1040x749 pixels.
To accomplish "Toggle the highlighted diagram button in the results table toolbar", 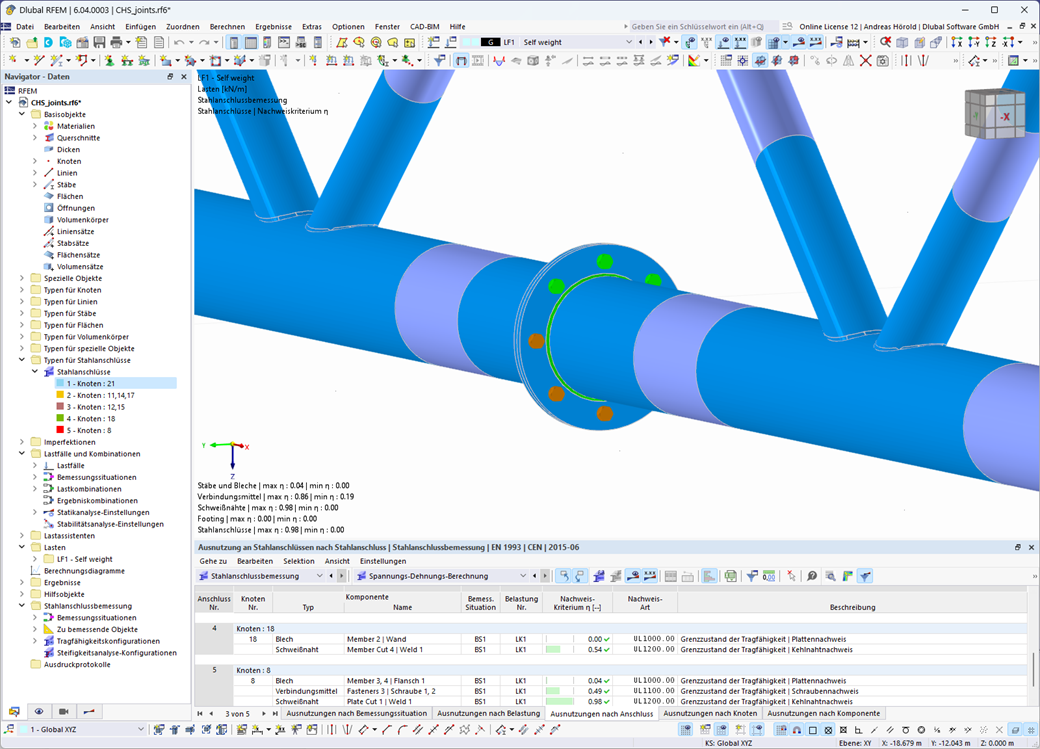I will (x=709, y=576).
